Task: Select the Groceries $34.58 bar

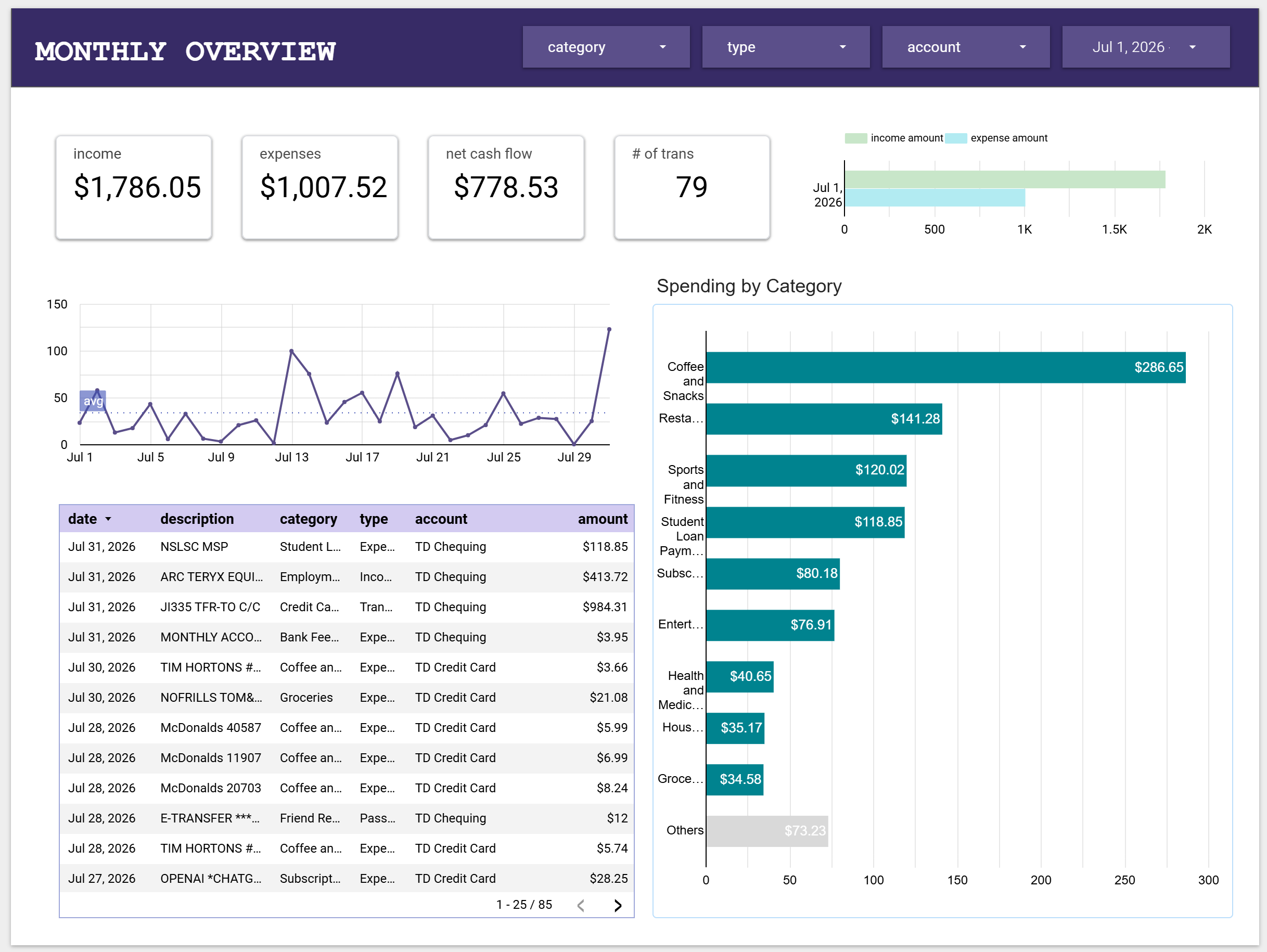Action: [x=735, y=780]
